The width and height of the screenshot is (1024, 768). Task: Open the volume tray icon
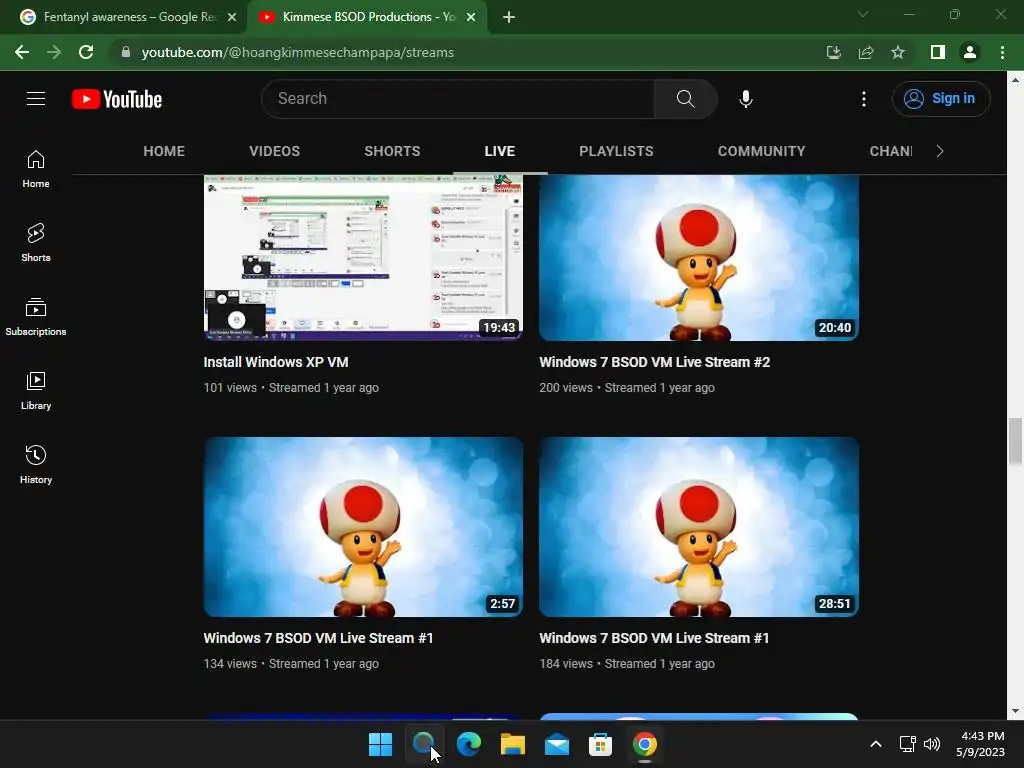pos(932,744)
